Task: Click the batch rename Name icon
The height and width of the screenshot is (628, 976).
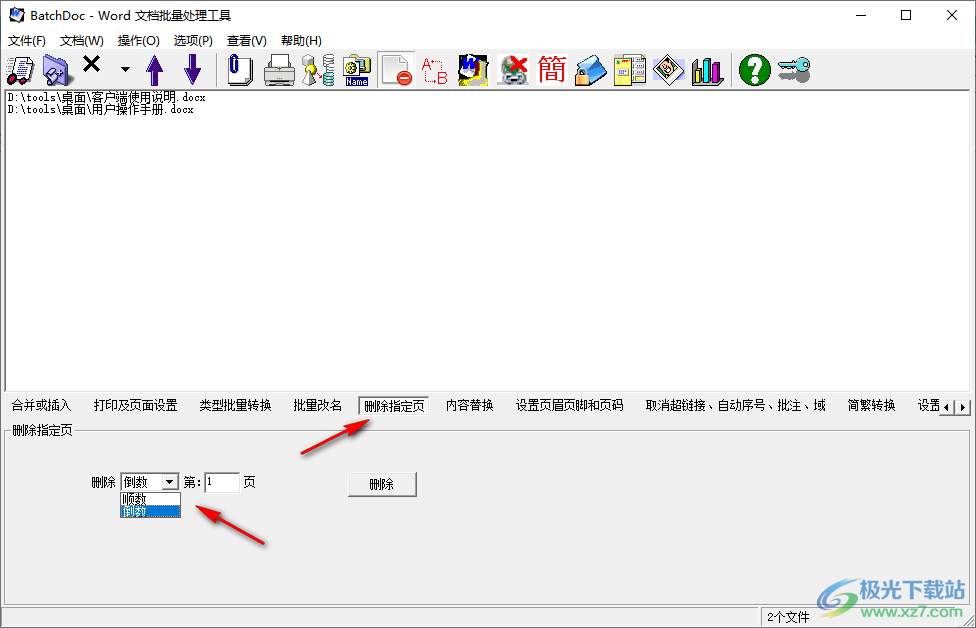Action: 357,70
